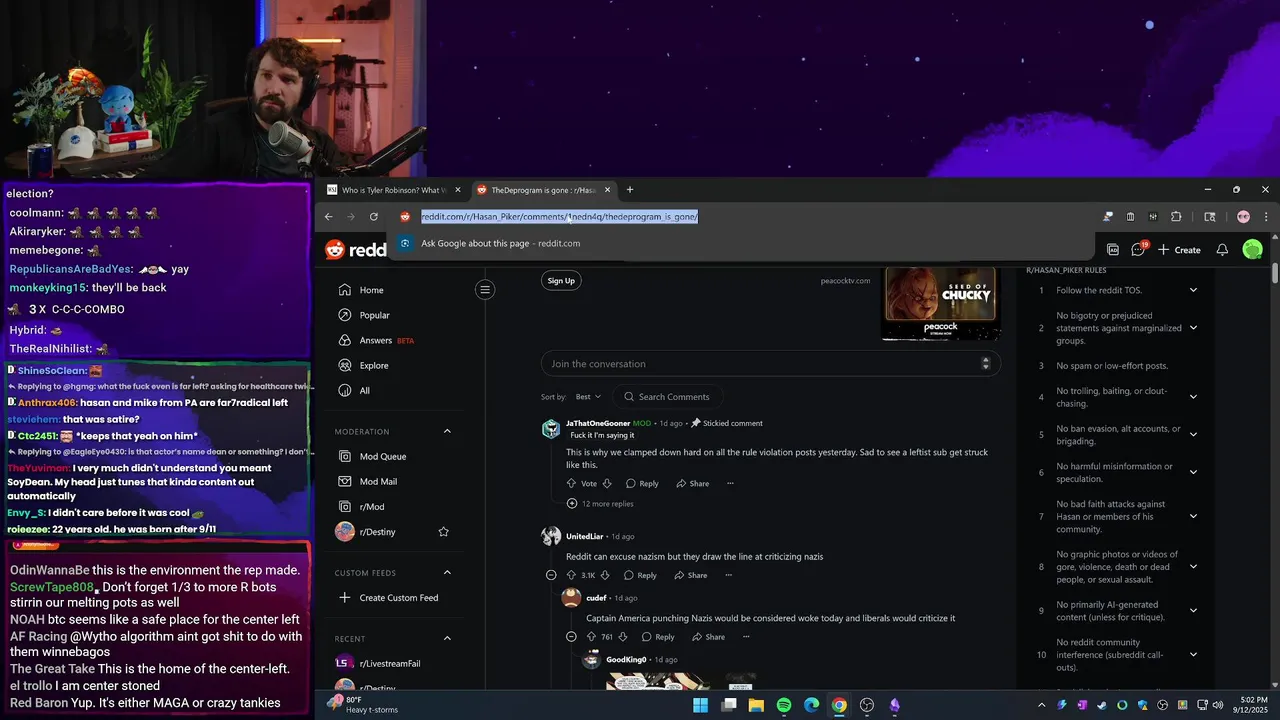Select Ask Google about this page suggestion

(740, 243)
